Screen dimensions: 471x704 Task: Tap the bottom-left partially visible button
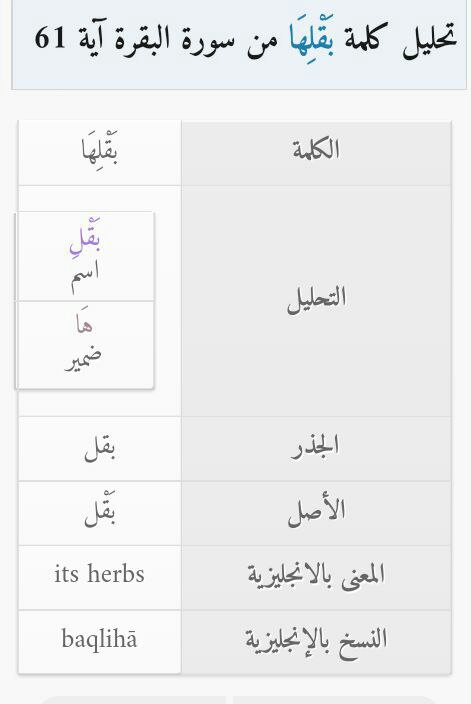(132, 700)
